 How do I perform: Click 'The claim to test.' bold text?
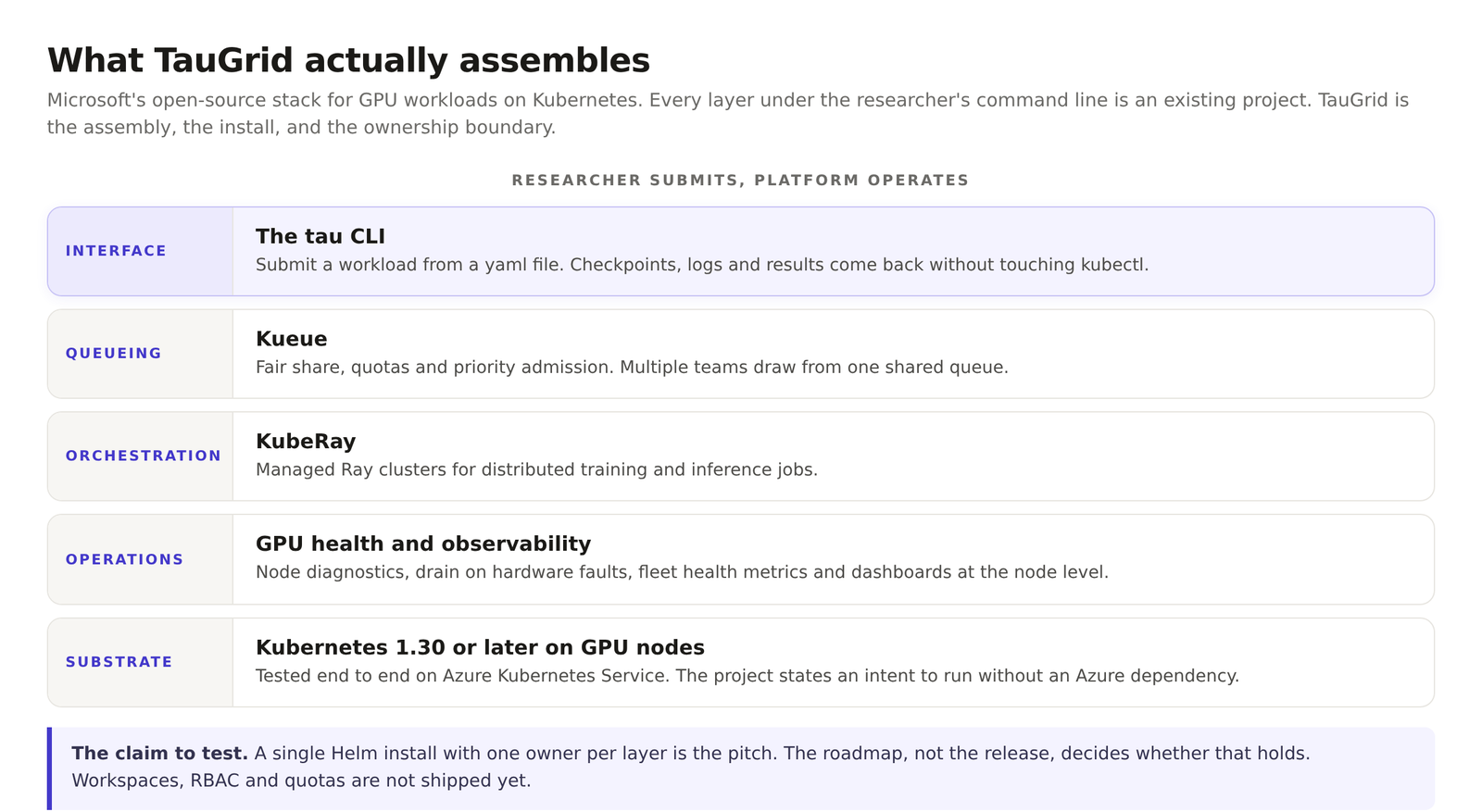(160, 754)
